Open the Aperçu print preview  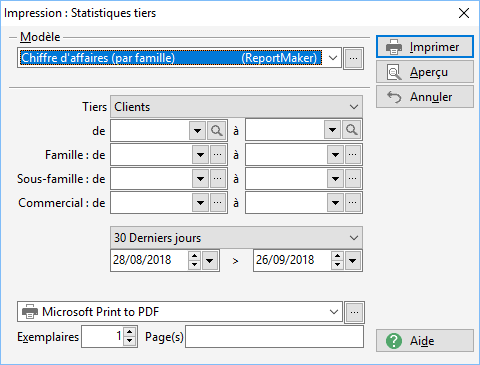pos(425,72)
